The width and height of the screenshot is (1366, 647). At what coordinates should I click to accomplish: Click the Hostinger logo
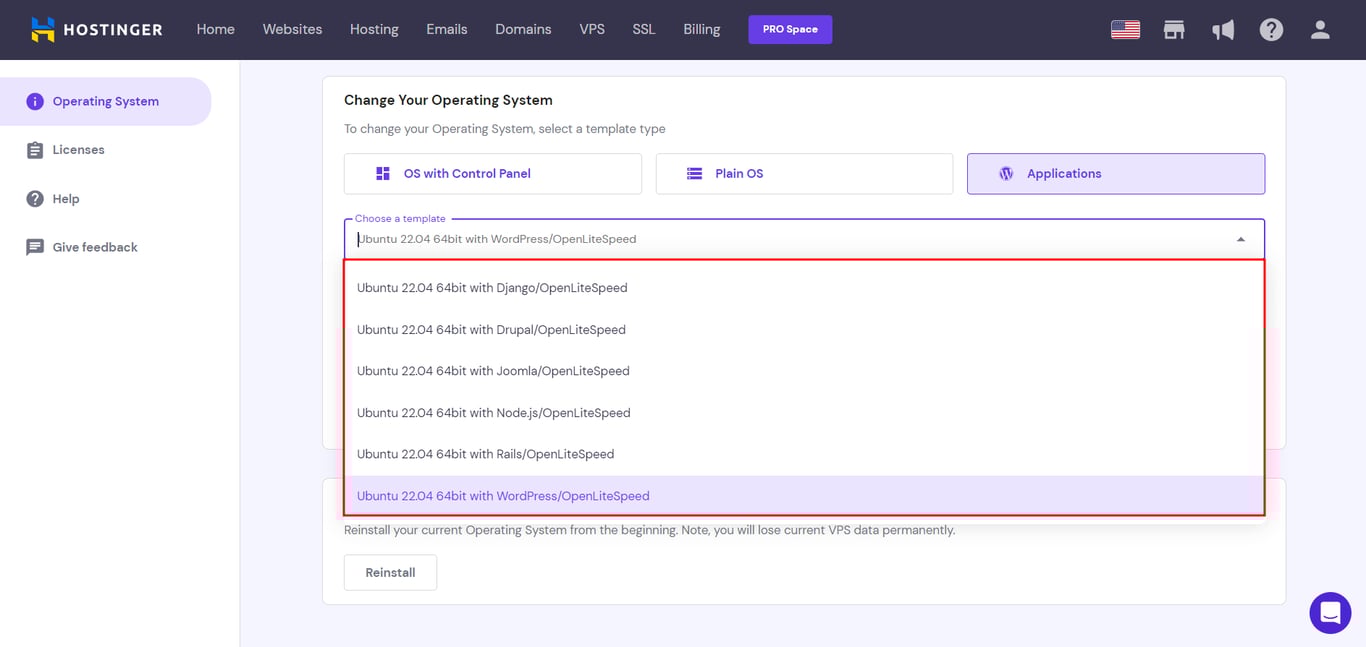[96, 29]
